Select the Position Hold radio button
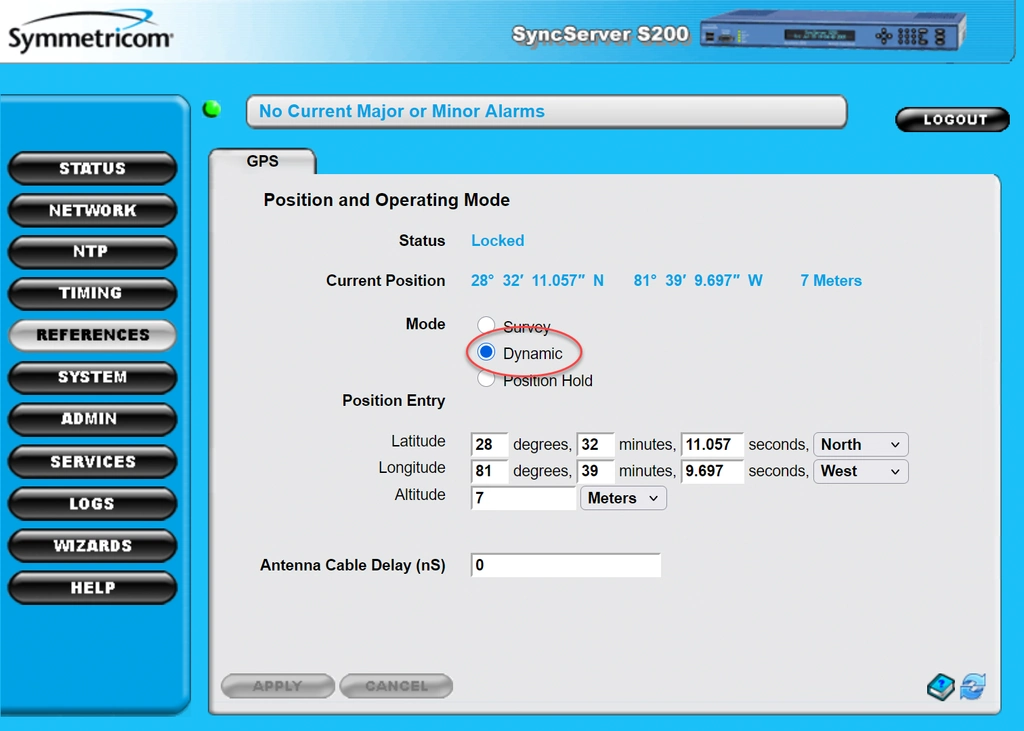 [486, 379]
